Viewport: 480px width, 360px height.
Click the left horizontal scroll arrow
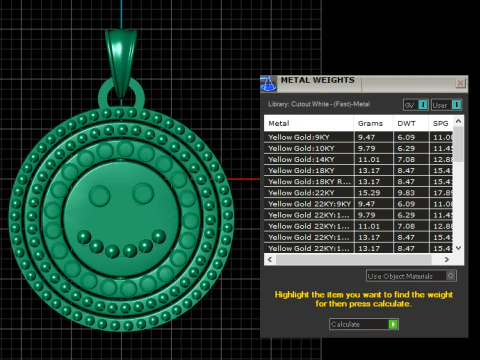[x=270, y=259]
